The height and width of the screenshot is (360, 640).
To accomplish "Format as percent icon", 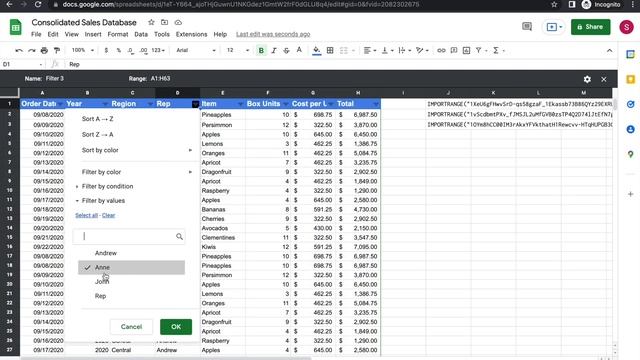I will [119, 50].
